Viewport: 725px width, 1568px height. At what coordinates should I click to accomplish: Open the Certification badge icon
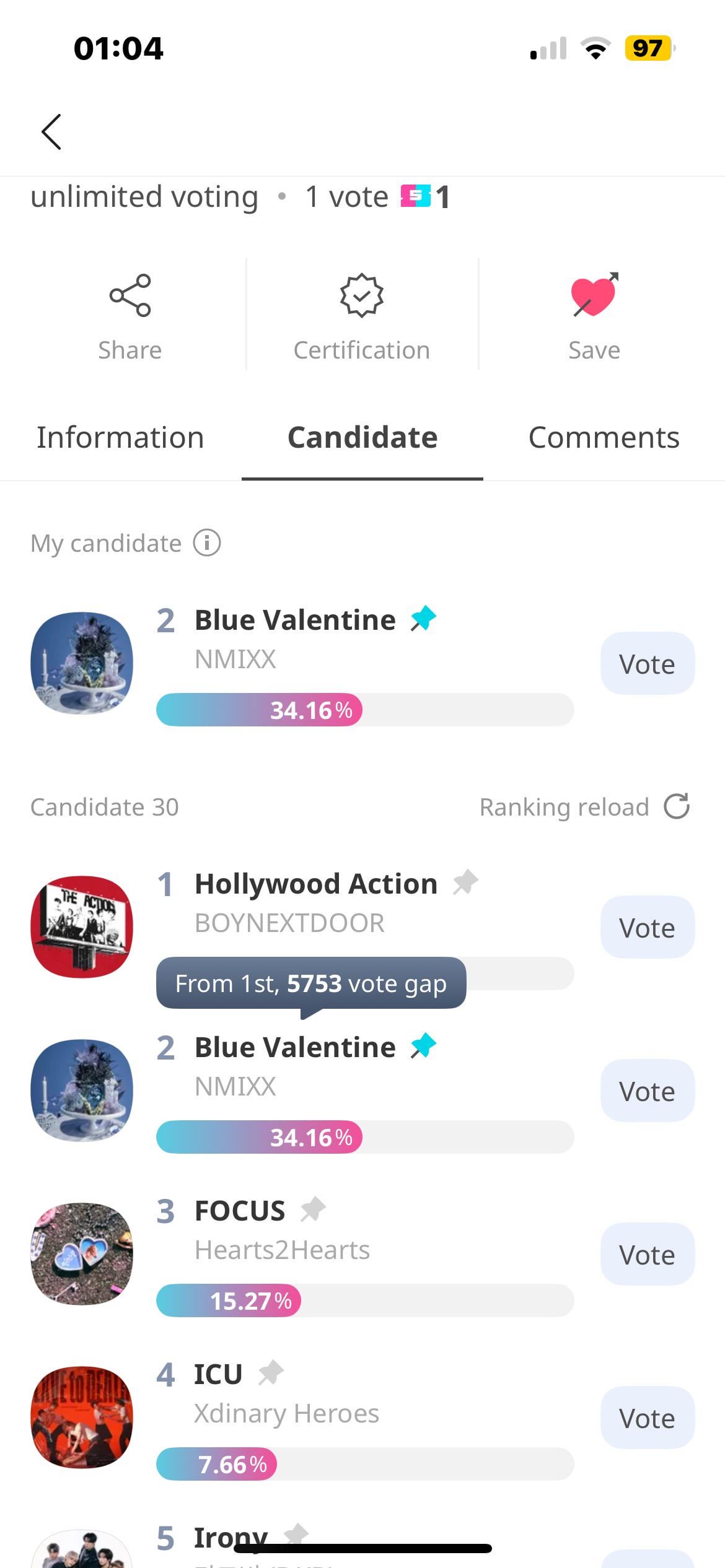pyautogui.click(x=362, y=295)
